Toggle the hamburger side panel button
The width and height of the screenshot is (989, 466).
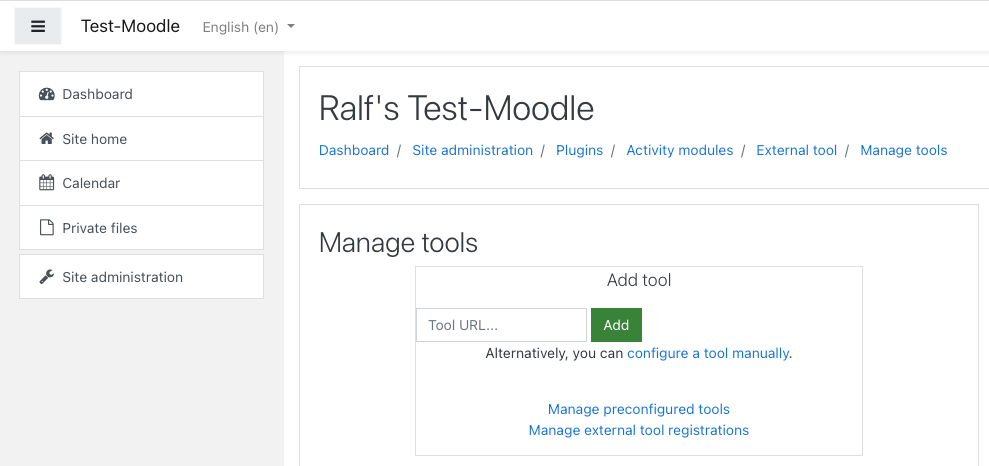[38, 26]
